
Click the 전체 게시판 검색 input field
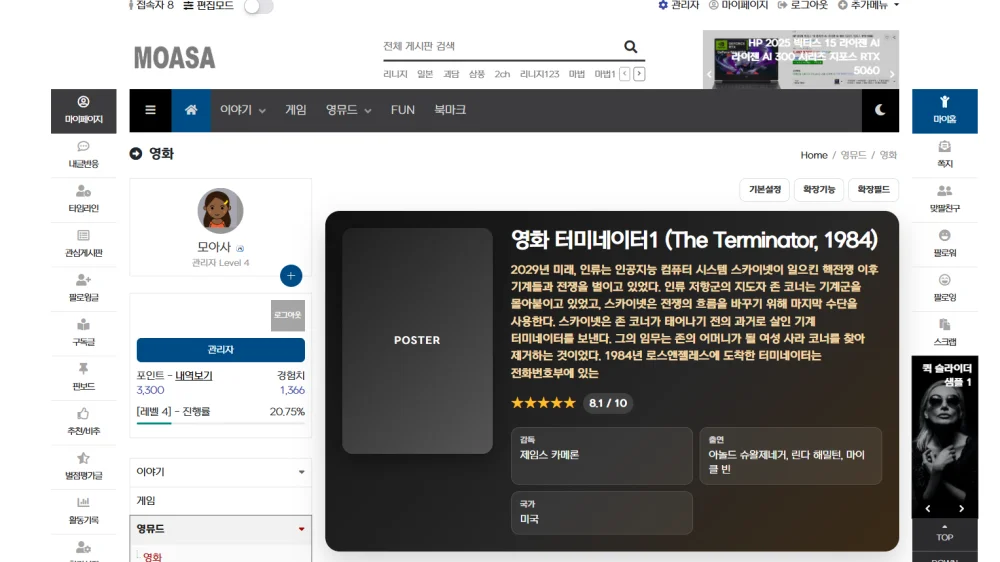[501, 47]
